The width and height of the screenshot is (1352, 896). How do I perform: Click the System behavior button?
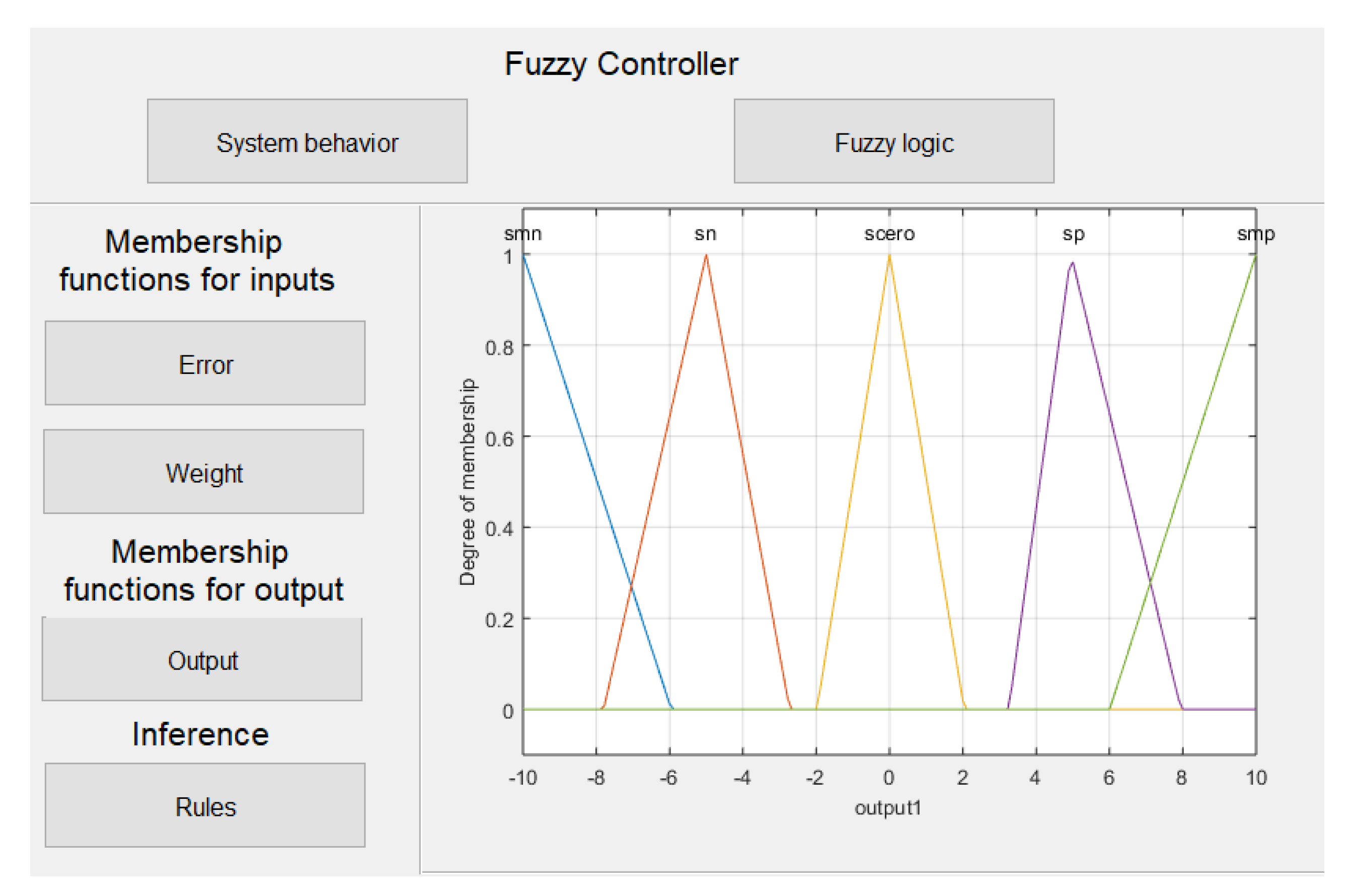[x=307, y=141]
